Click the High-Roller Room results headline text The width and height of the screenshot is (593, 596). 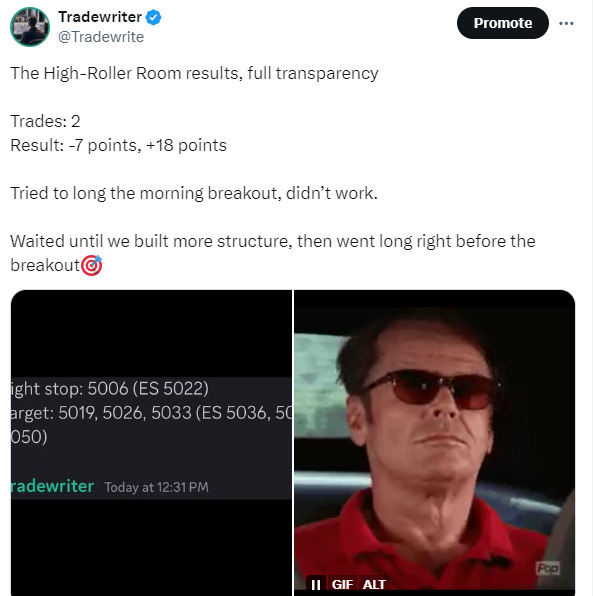tap(194, 73)
